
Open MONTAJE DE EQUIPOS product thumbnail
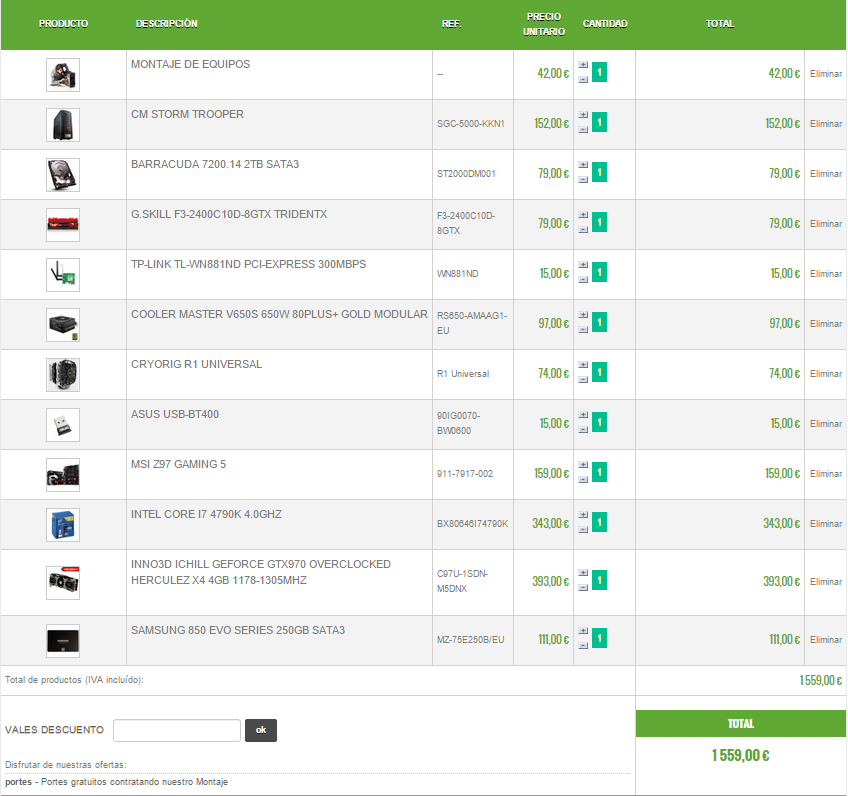pyautogui.click(x=63, y=75)
